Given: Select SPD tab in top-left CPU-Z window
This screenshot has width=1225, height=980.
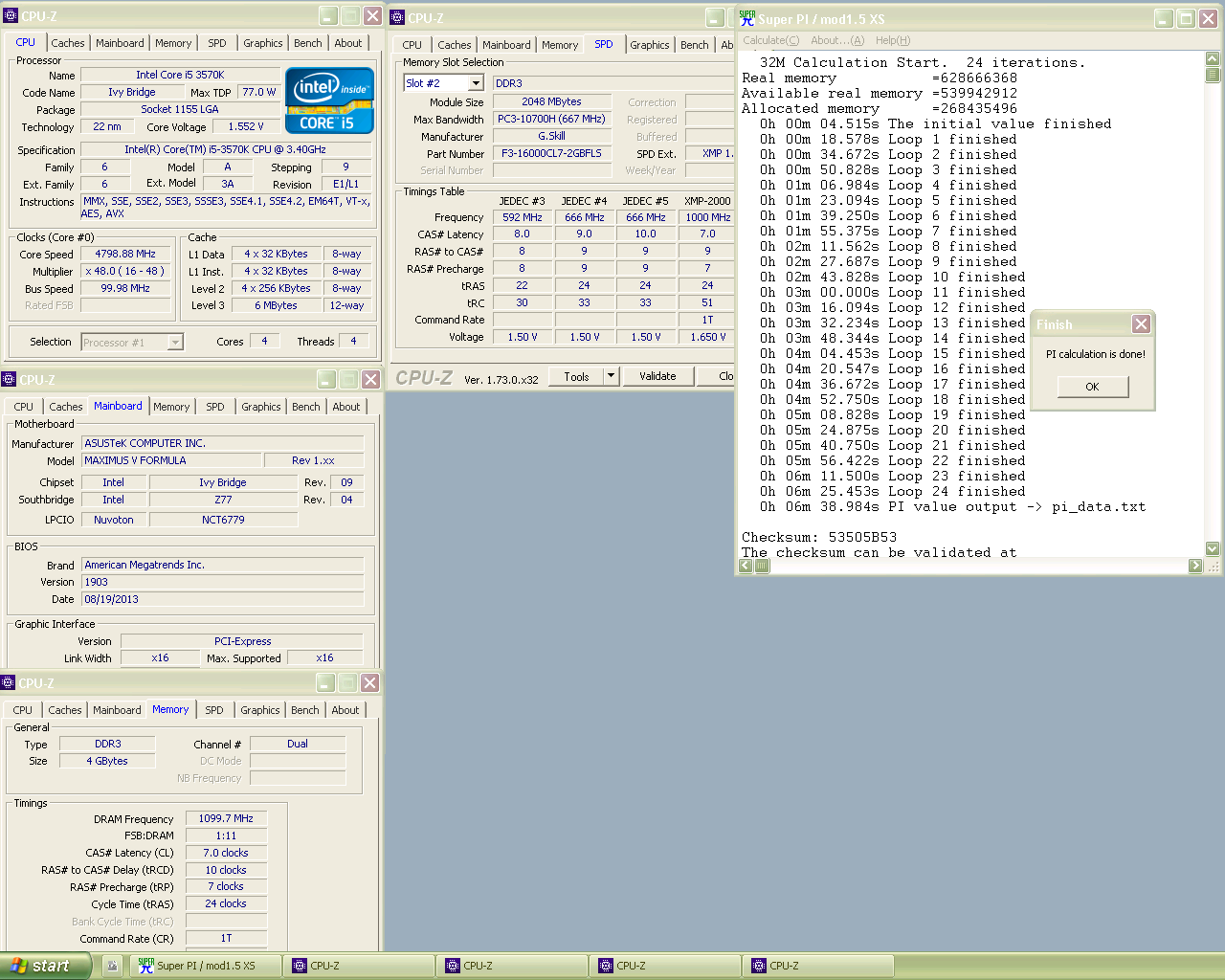Looking at the screenshot, I should coord(217,43).
